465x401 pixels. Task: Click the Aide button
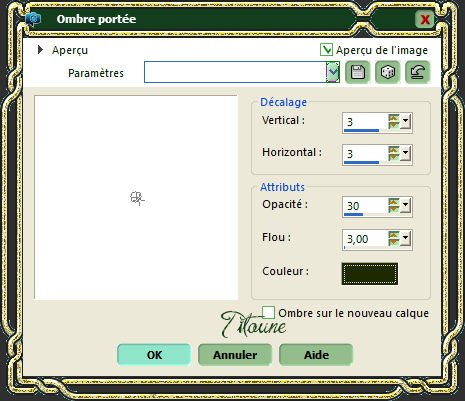pyautogui.click(x=316, y=355)
